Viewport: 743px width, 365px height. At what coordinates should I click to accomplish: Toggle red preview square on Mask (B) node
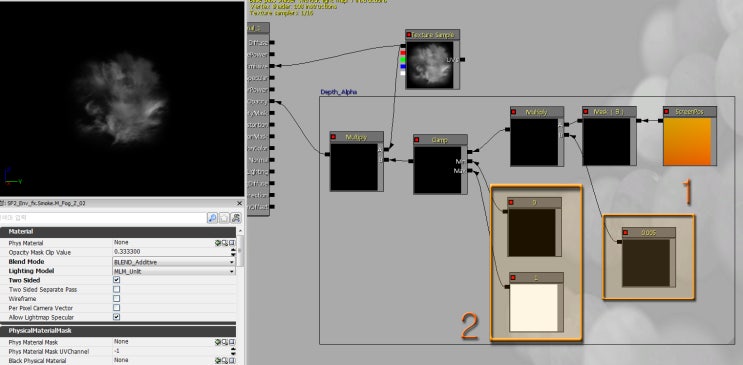(586, 112)
